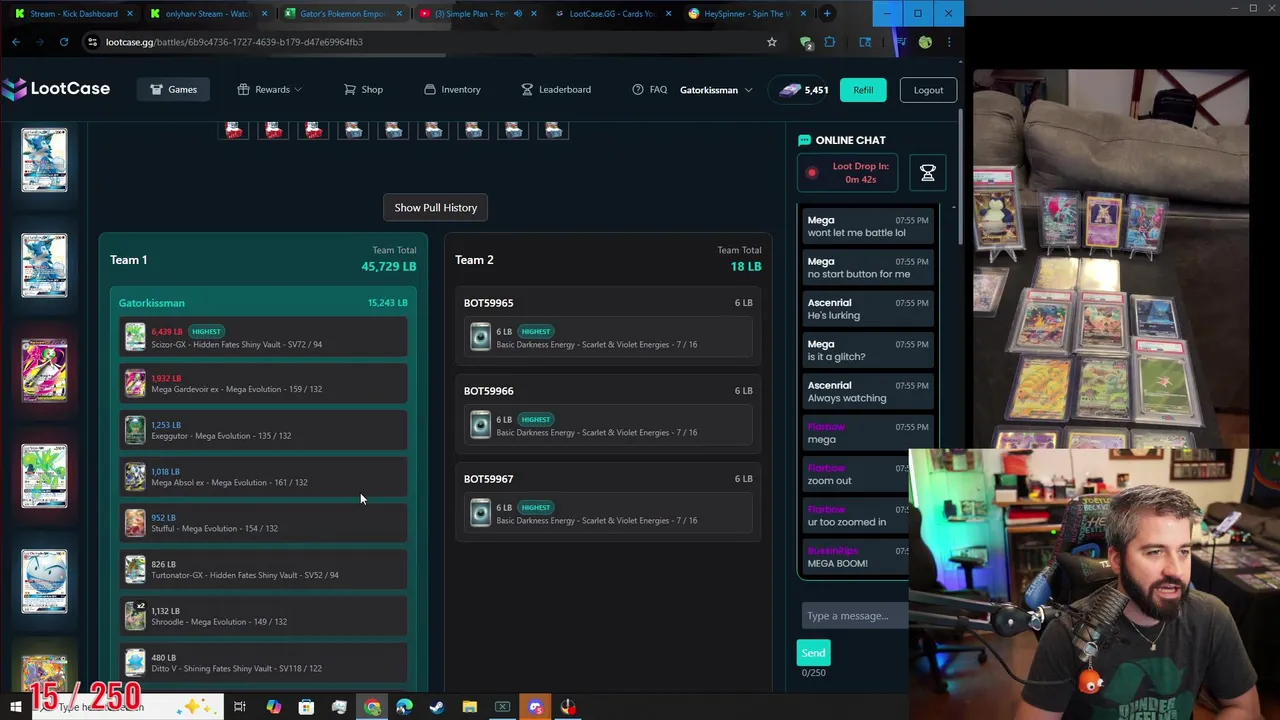Open the Leaderboard page
The height and width of the screenshot is (720, 1280).
click(556, 89)
